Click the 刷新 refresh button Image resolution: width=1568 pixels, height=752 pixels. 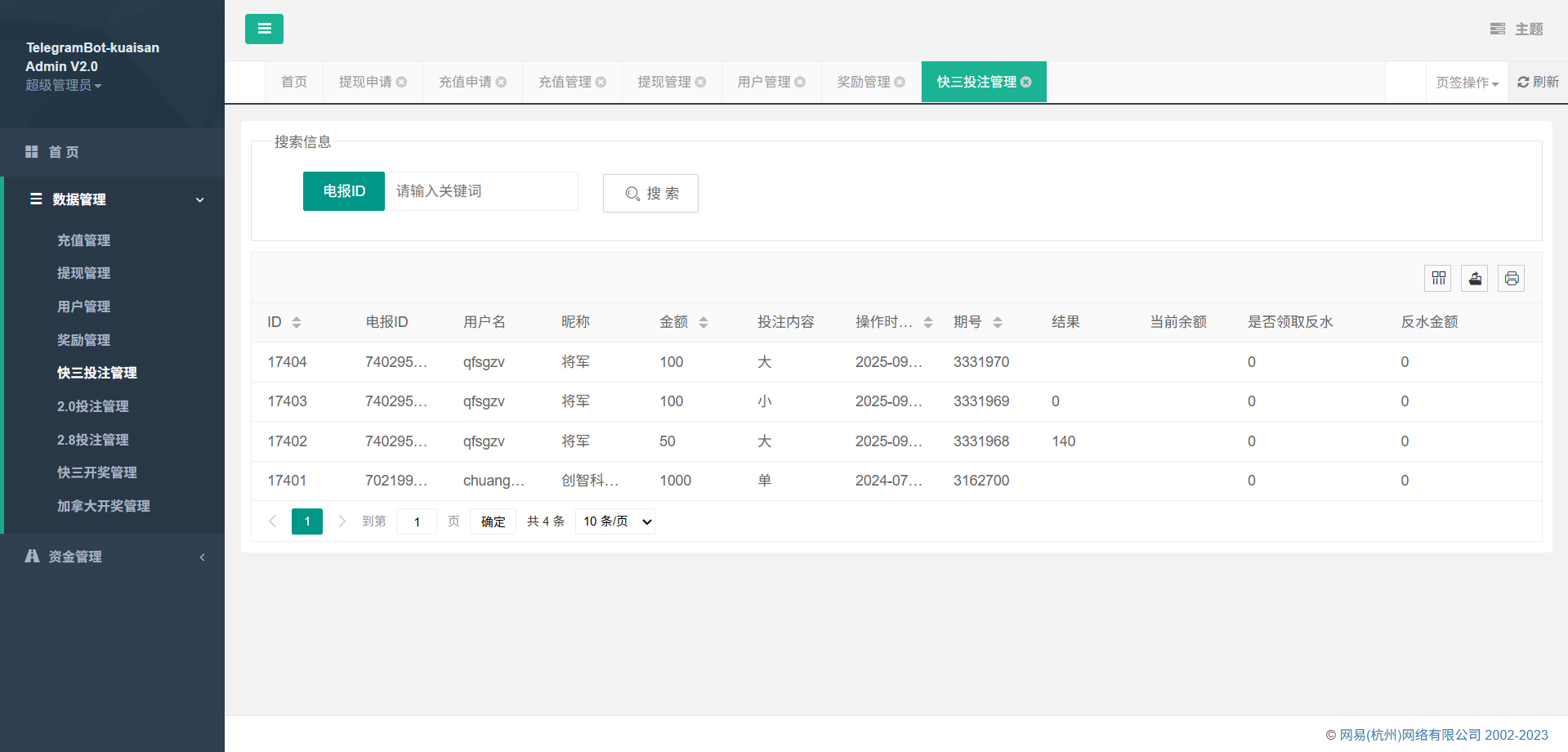[x=1538, y=82]
